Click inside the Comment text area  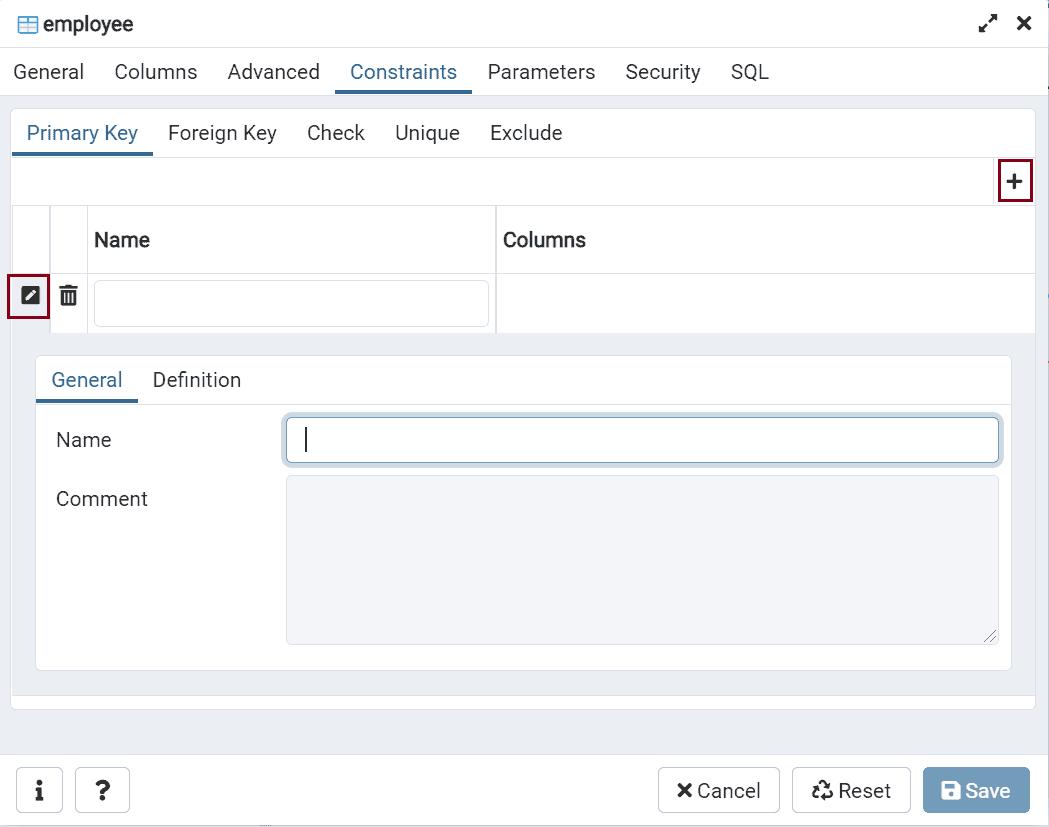tap(641, 559)
